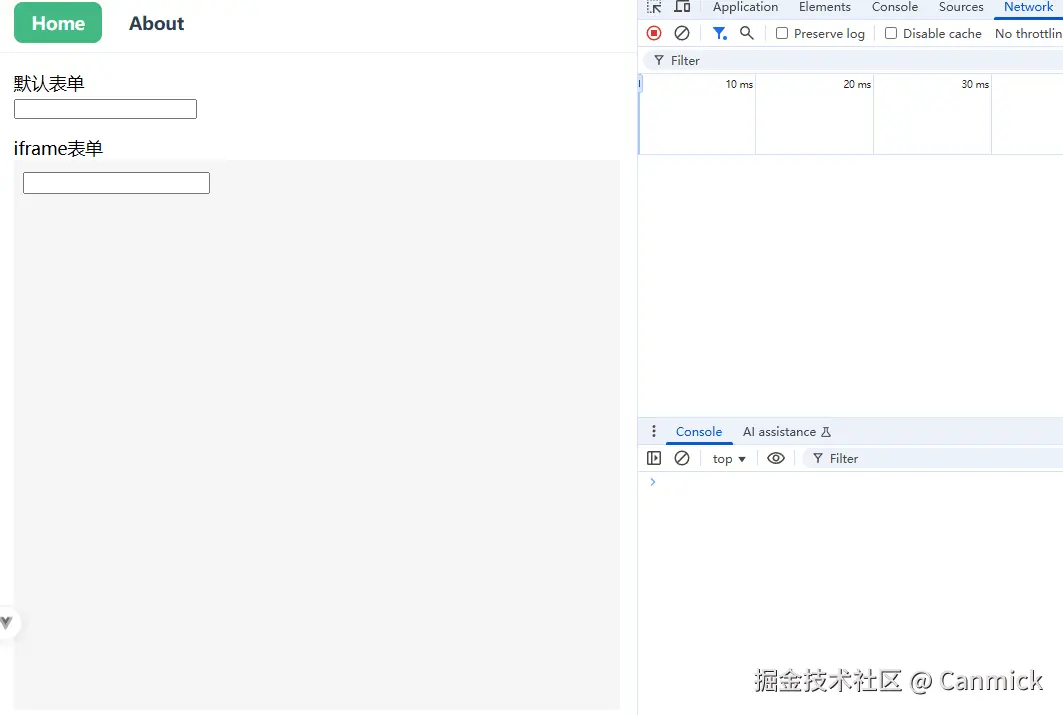1063x715 pixels.
Task: Click the green Home button
Action: 57,22
